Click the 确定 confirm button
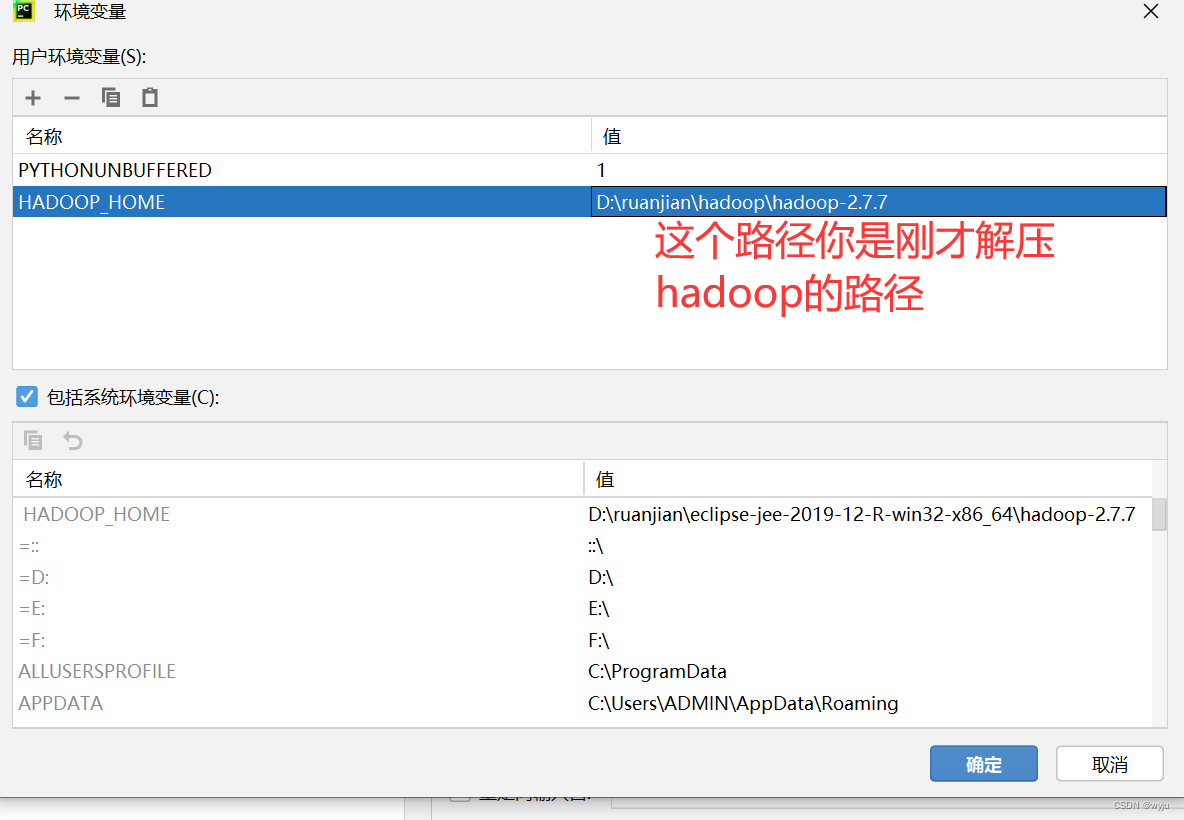Image resolution: width=1184 pixels, height=820 pixels. pos(983,764)
